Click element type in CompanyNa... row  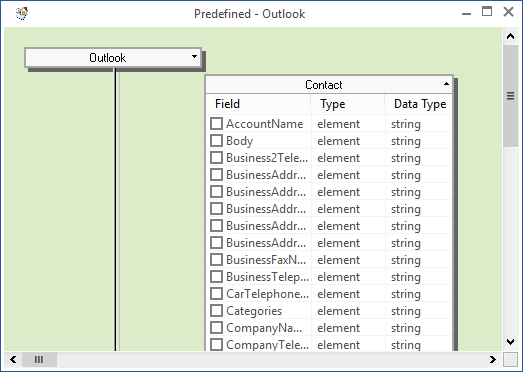point(339,328)
